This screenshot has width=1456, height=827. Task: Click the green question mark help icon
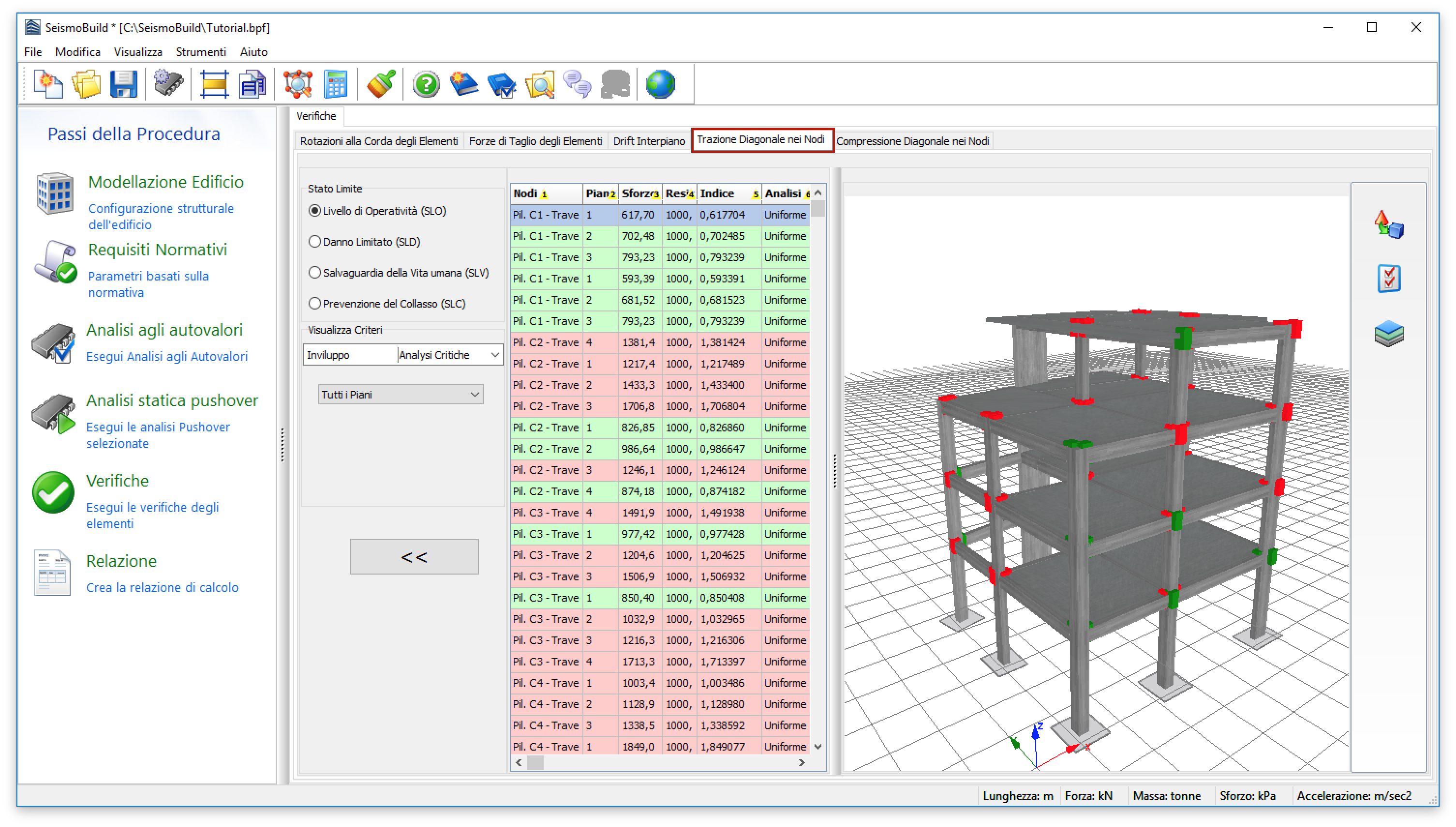(x=426, y=85)
